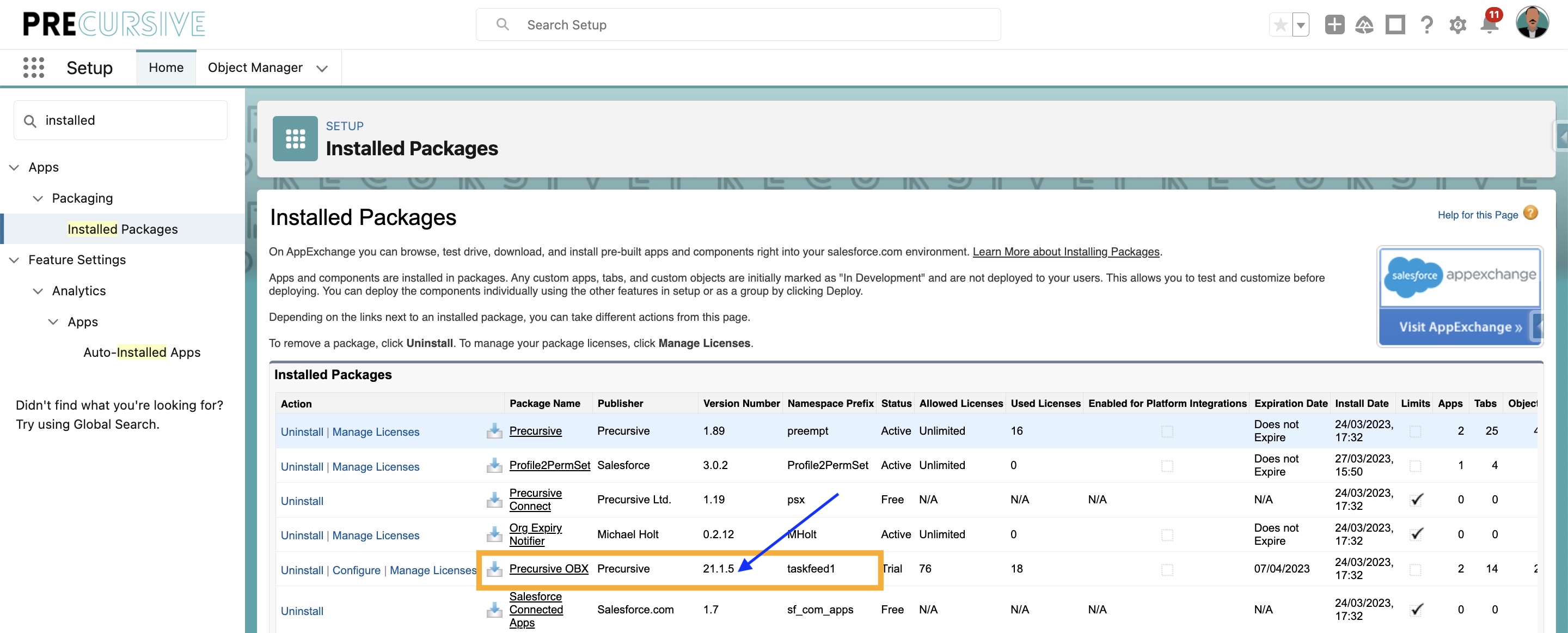Click download icon for Salesforce Connected Apps

494,611
